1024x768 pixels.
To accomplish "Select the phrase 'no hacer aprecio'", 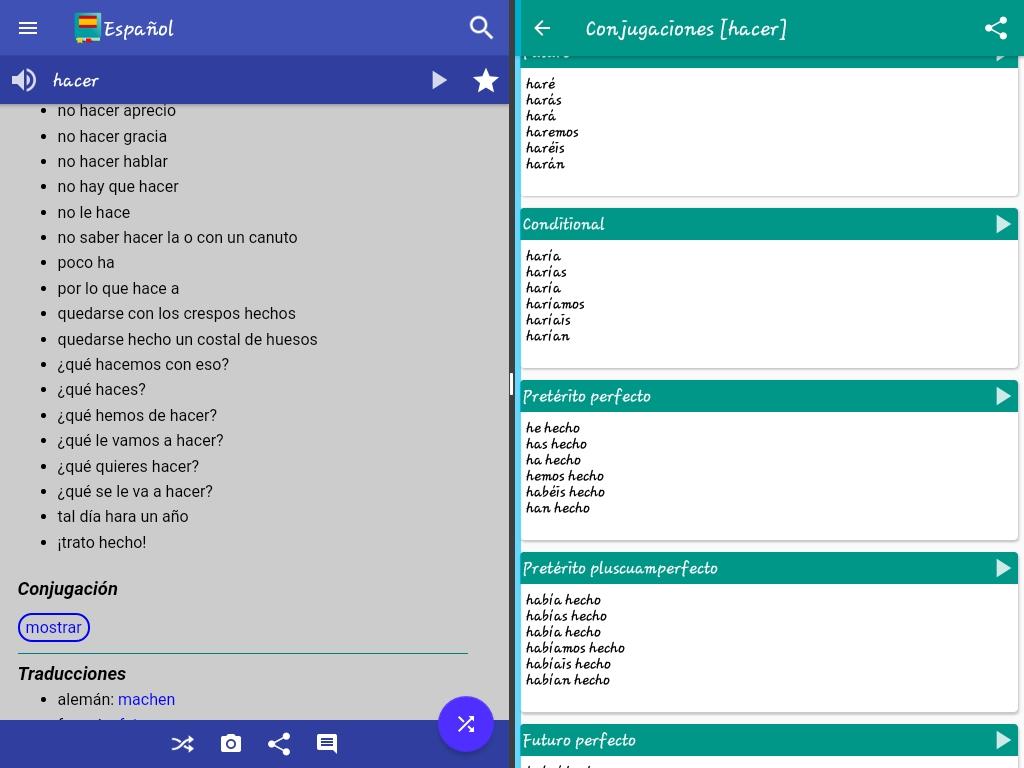I will (x=116, y=110).
